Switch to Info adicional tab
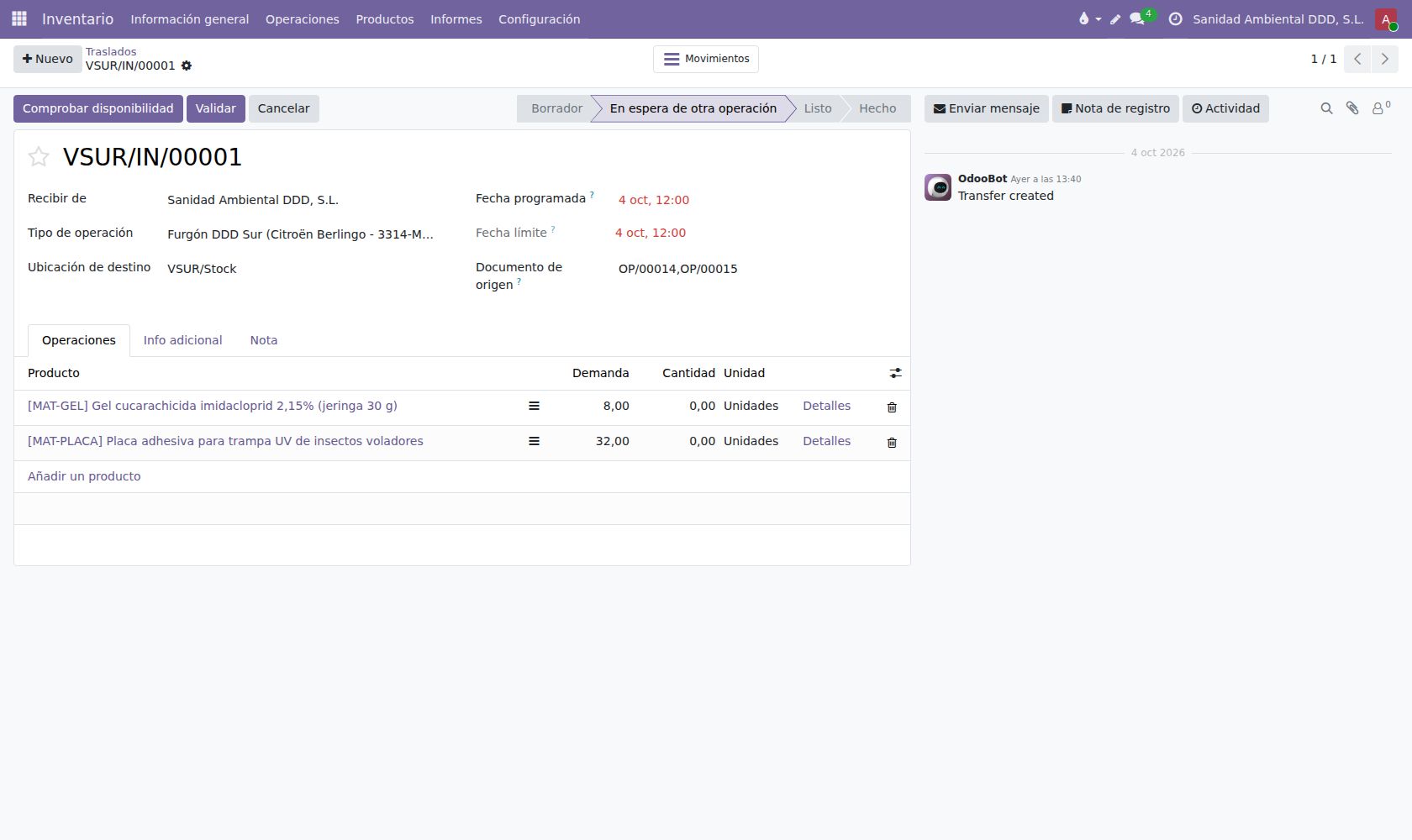Viewport: 1412px width, 840px height. coord(183,340)
